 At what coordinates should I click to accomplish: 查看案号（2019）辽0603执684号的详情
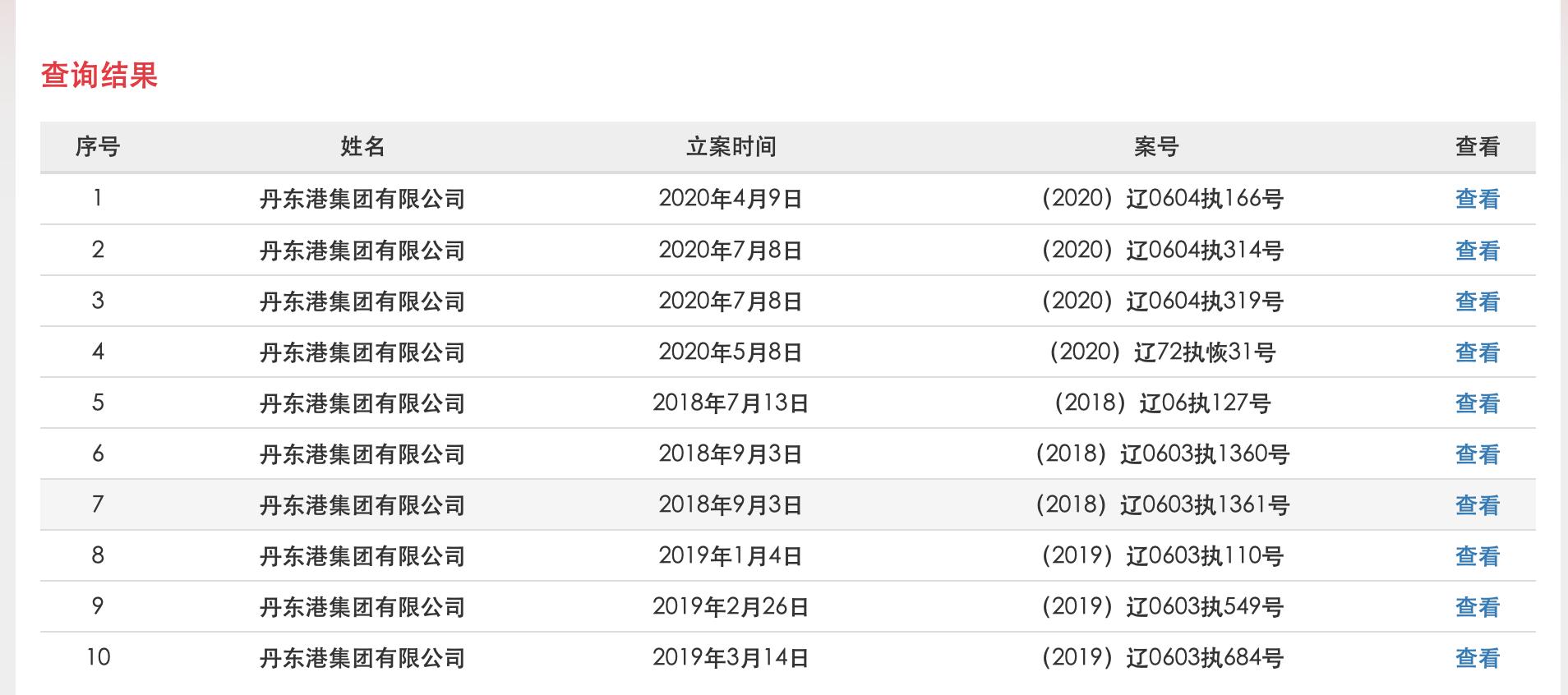coord(1473,658)
